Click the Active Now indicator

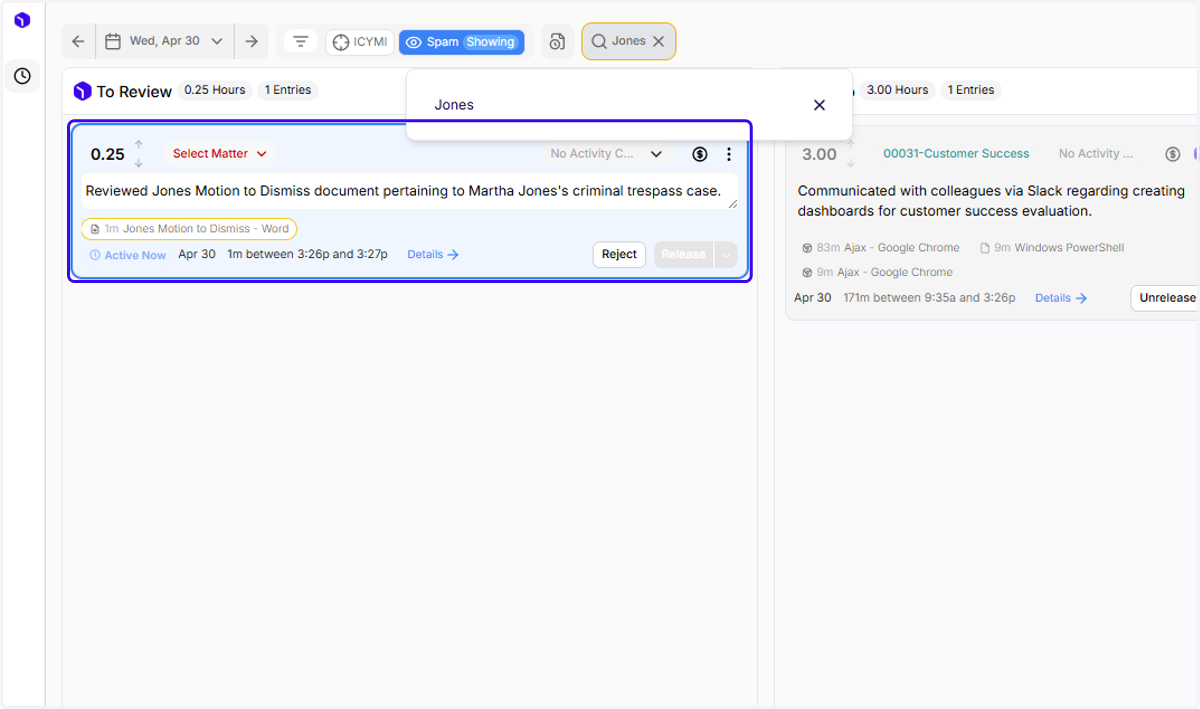(128, 255)
